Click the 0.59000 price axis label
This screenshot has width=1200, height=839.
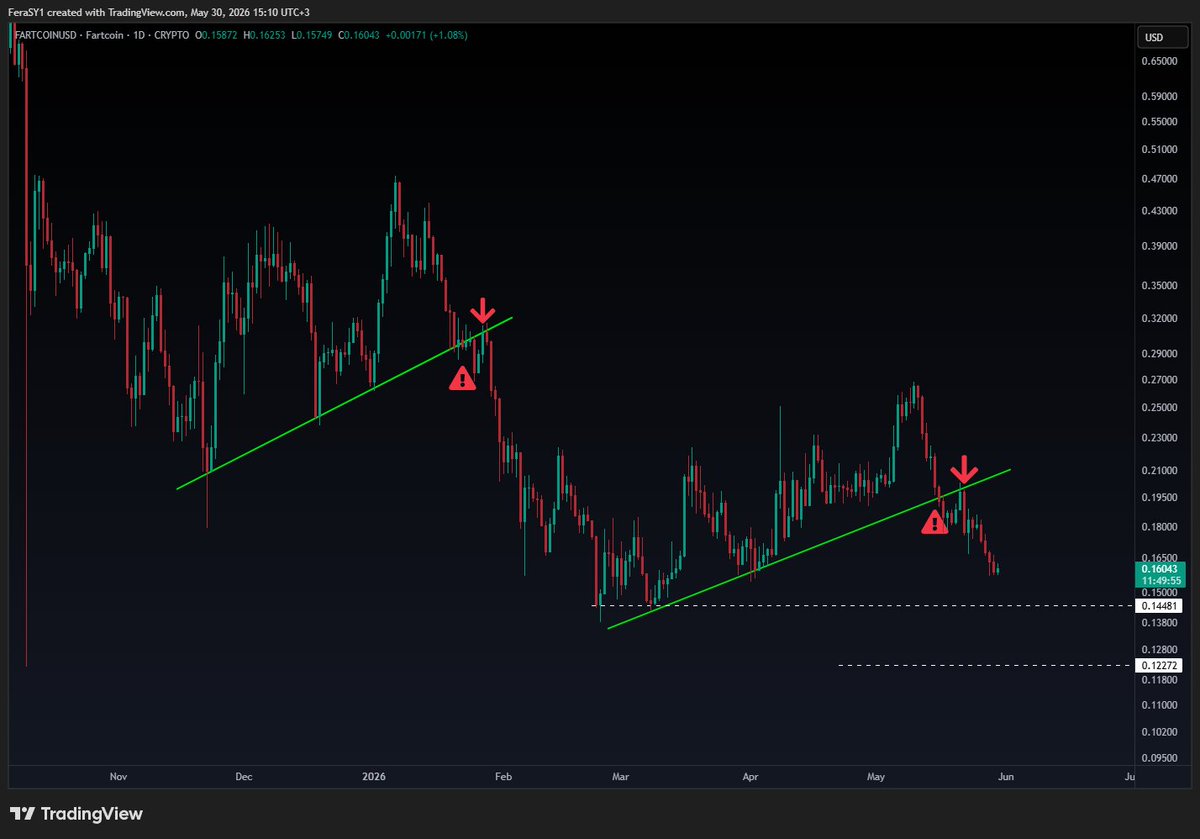pyautogui.click(x=1160, y=97)
